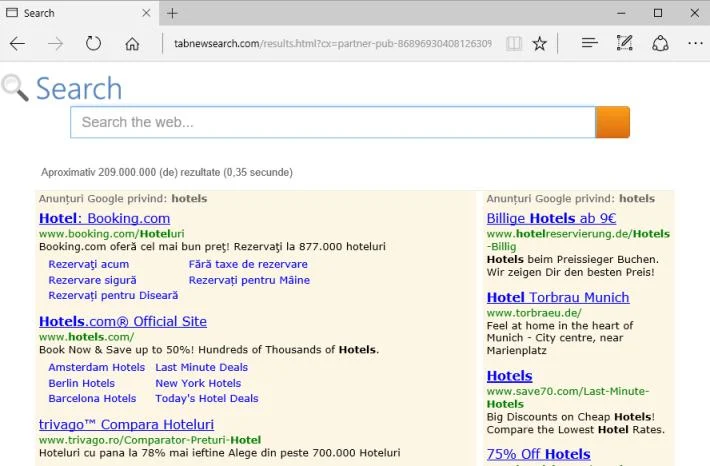The height and width of the screenshot is (466, 710).
Task: Click www.trivago.ro green URL text
Action: tap(150, 440)
